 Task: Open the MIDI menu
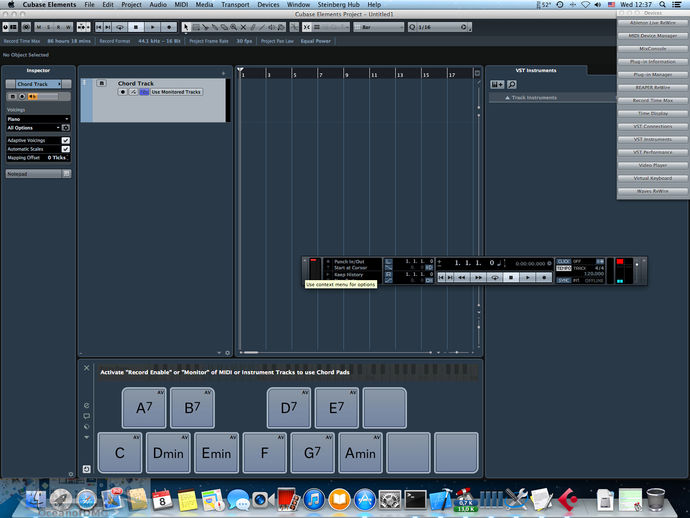click(181, 4)
